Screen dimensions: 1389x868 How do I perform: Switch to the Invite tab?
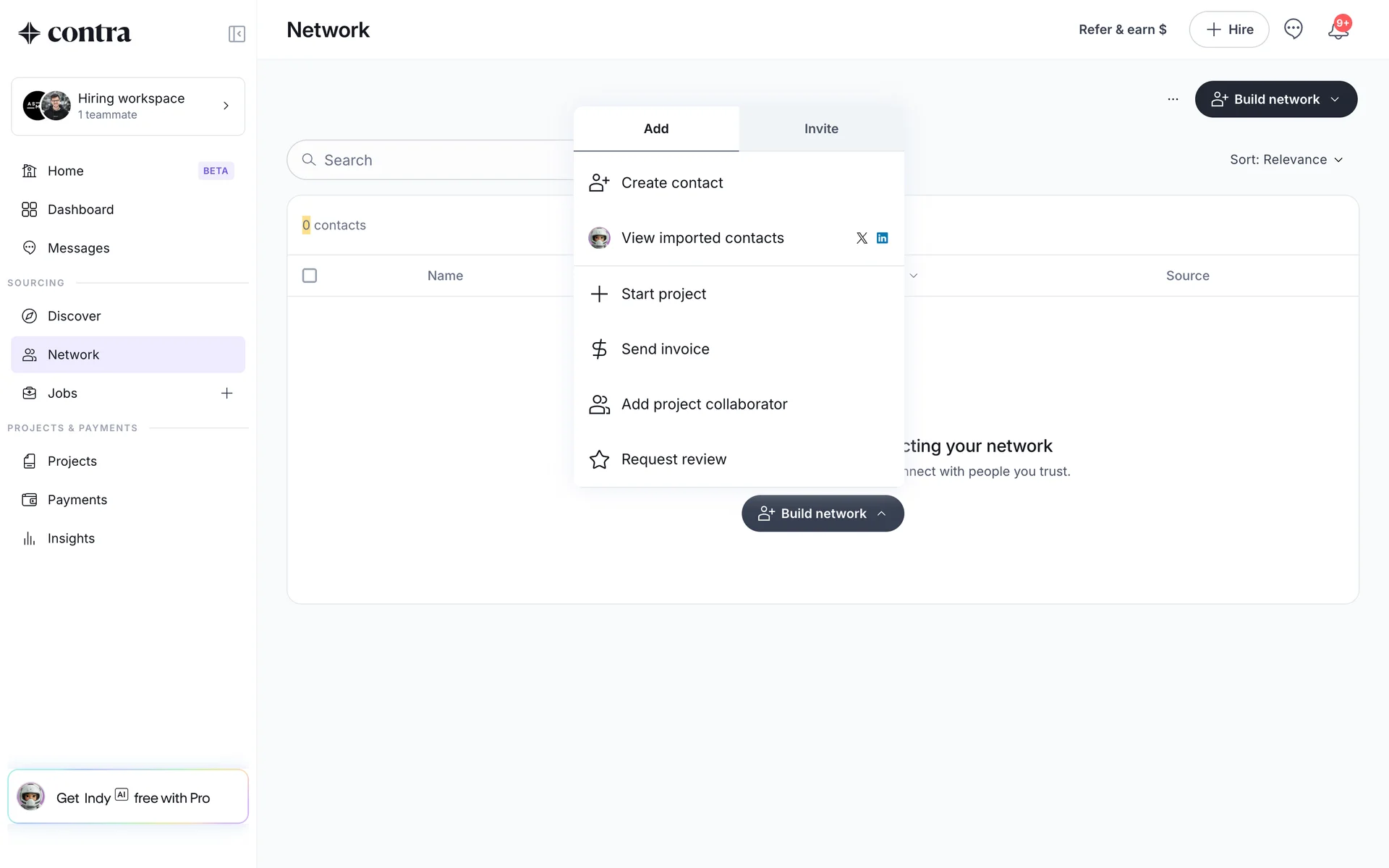tap(821, 129)
